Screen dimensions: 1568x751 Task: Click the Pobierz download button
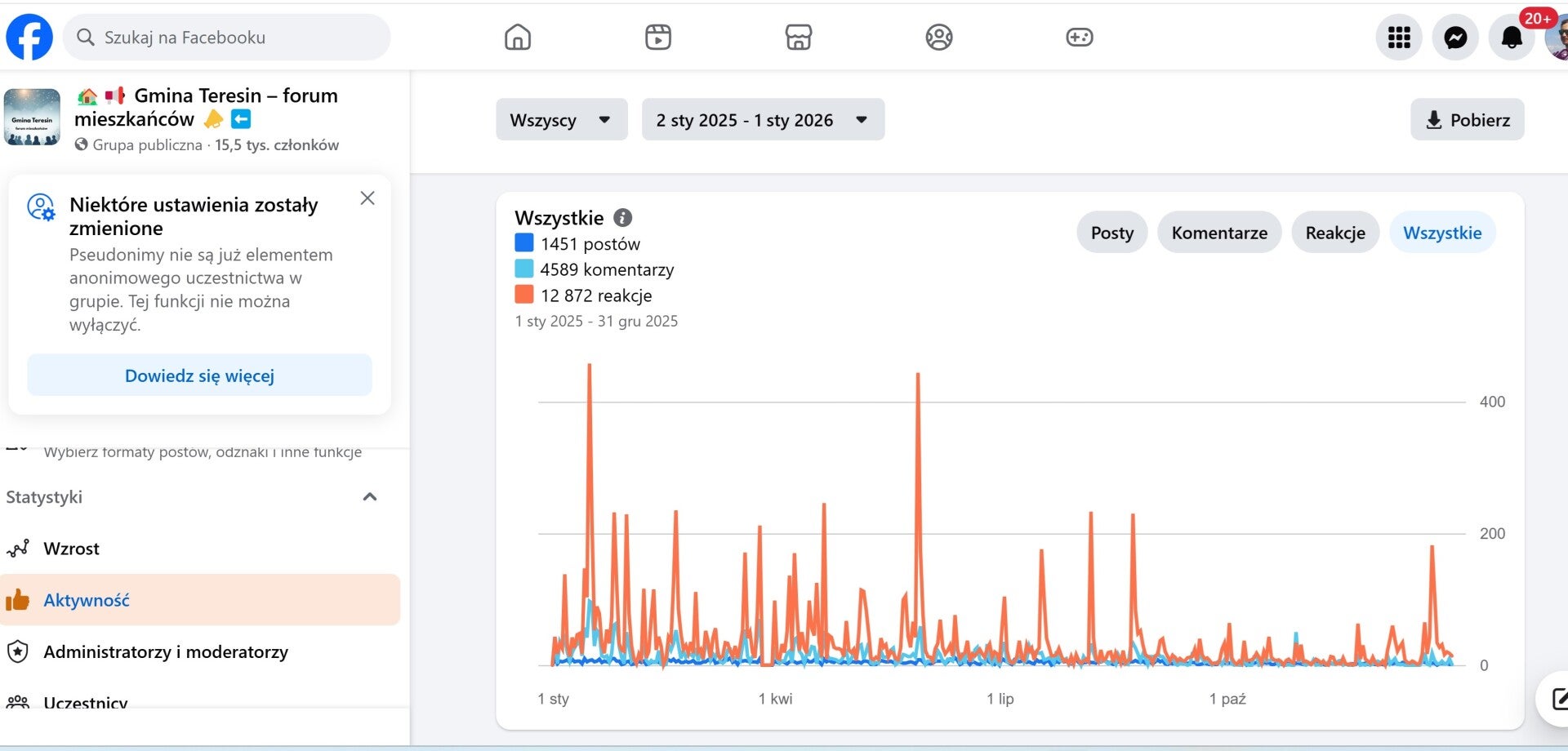click(1467, 120)
